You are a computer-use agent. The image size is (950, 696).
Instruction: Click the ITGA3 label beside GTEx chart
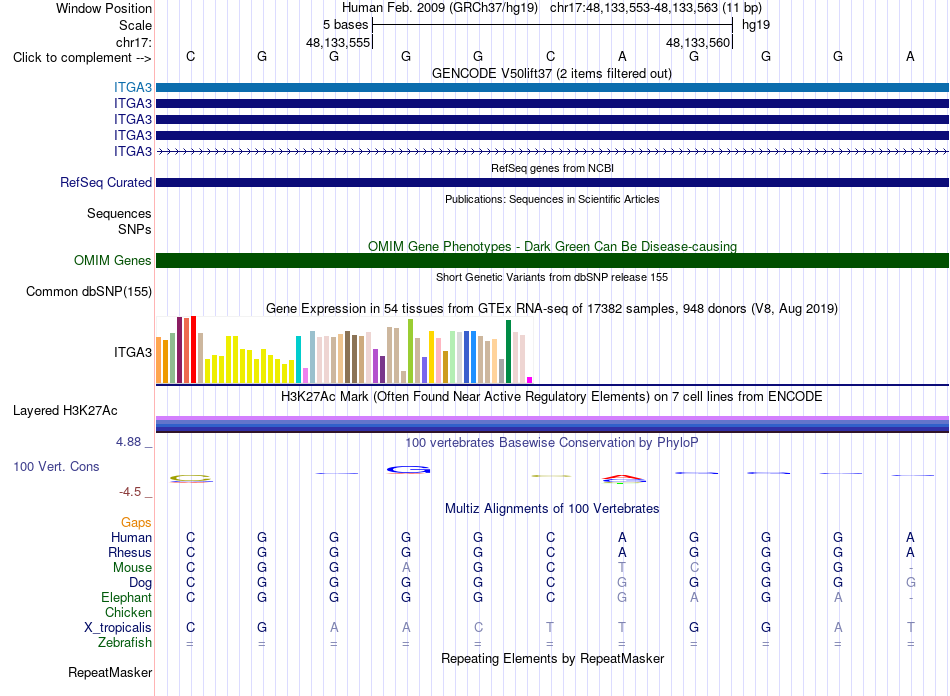133,353
